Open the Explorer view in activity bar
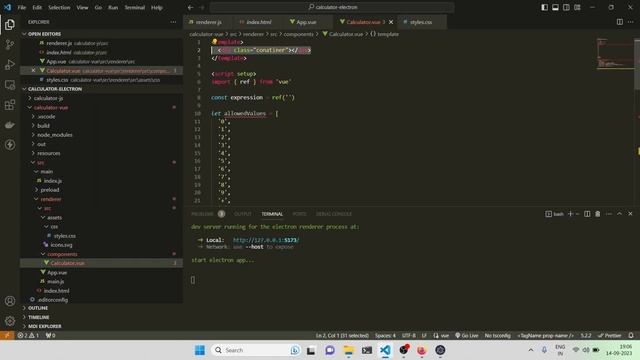Screen dimensions: 640x360 (x=10, y=25)
